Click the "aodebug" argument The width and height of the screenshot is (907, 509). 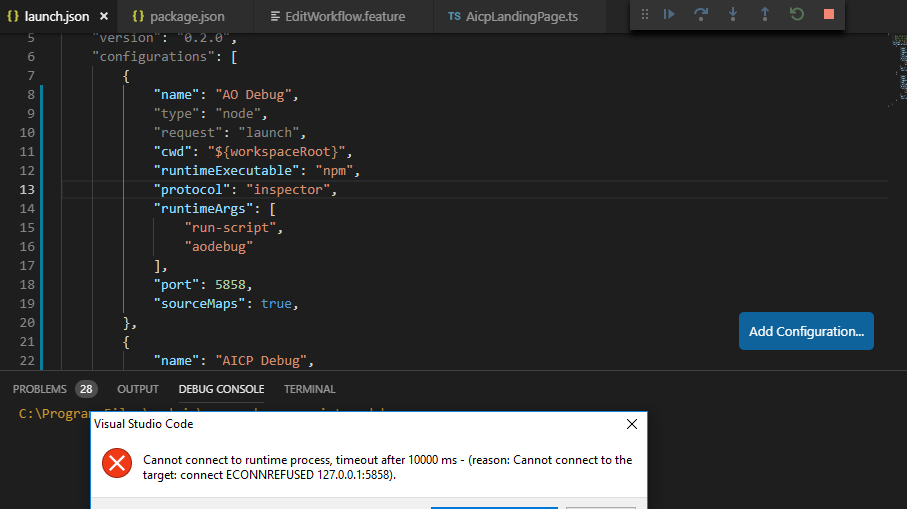click(x=219, y=247)
